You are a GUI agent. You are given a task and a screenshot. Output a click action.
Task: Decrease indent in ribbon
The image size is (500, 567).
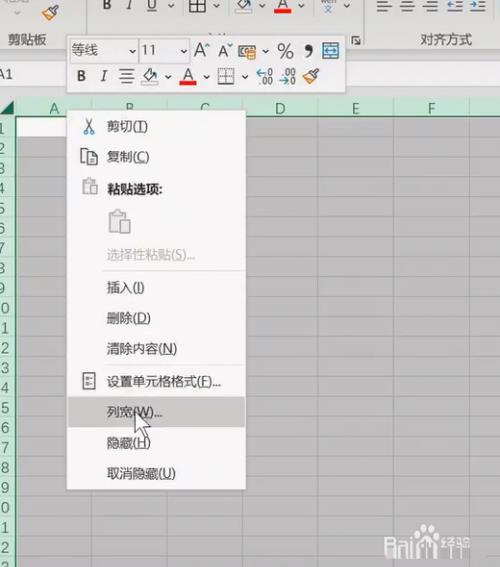455,6
